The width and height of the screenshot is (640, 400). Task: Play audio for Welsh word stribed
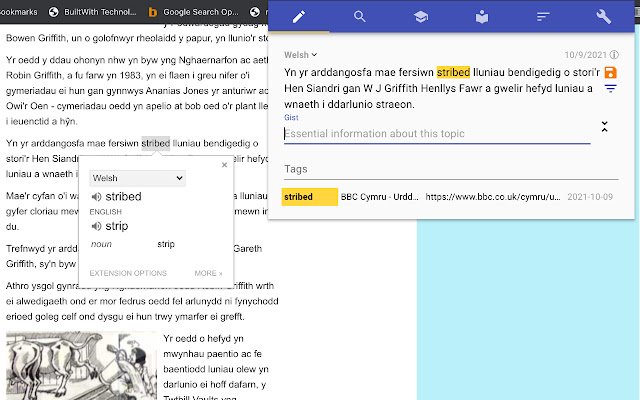pyautogui.click(x=96, y=197)
